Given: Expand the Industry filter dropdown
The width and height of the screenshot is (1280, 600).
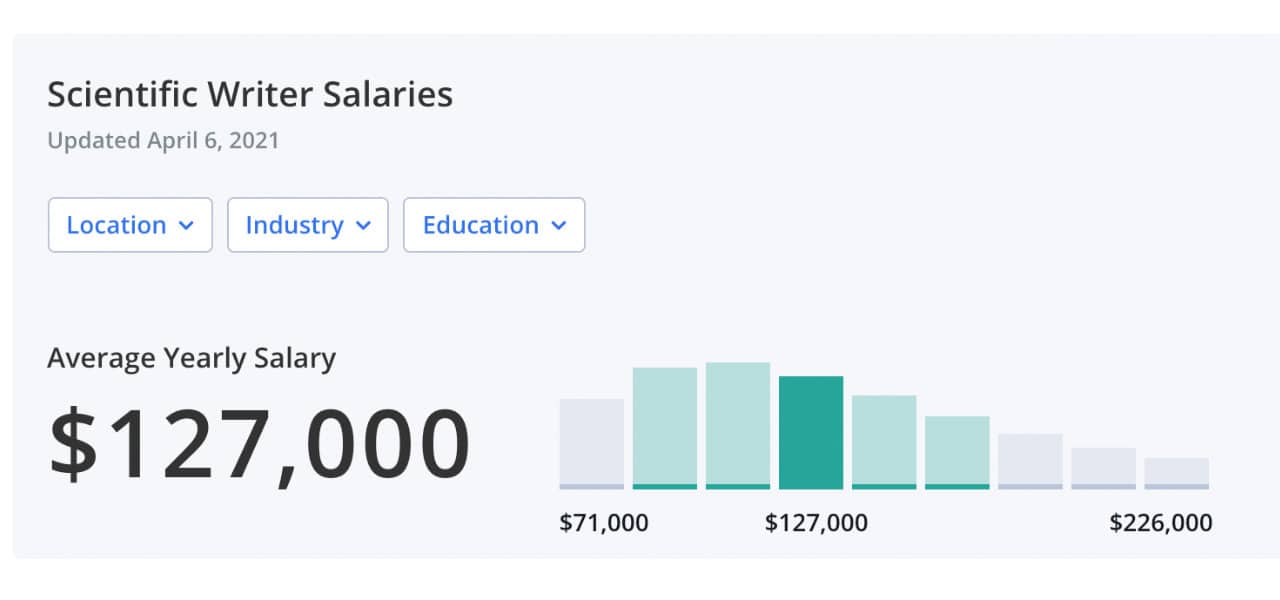Looking at the screenshot, I should point(307,225).
